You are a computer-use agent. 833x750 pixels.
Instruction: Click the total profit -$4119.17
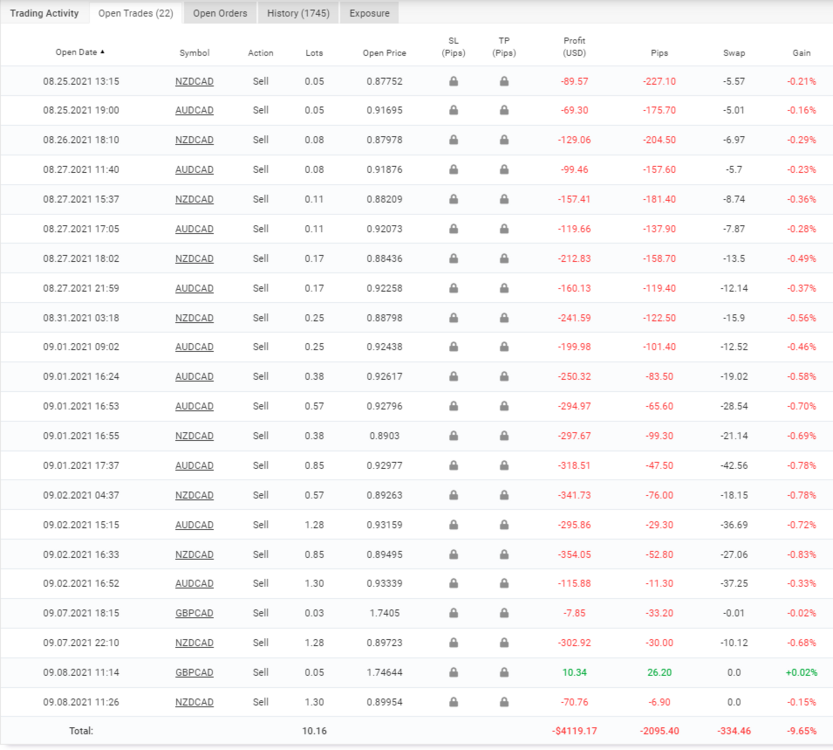[574, 731]
